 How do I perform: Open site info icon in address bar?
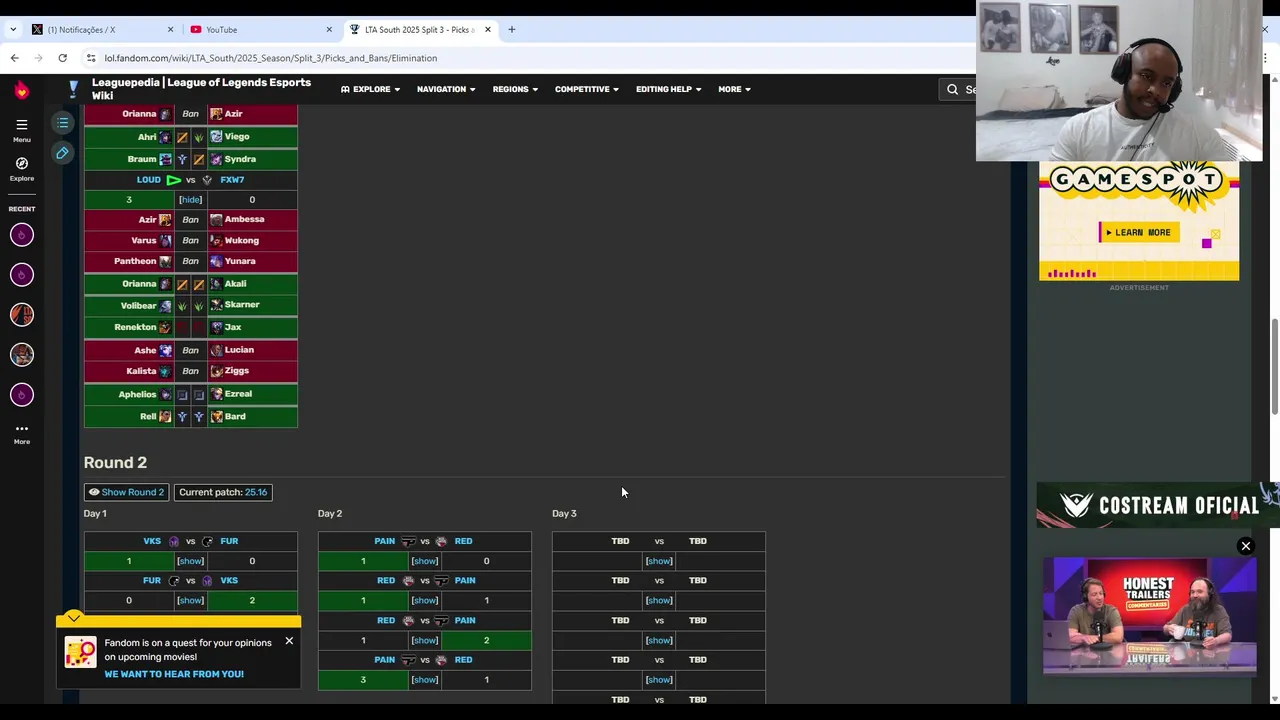tap(90, 58)
